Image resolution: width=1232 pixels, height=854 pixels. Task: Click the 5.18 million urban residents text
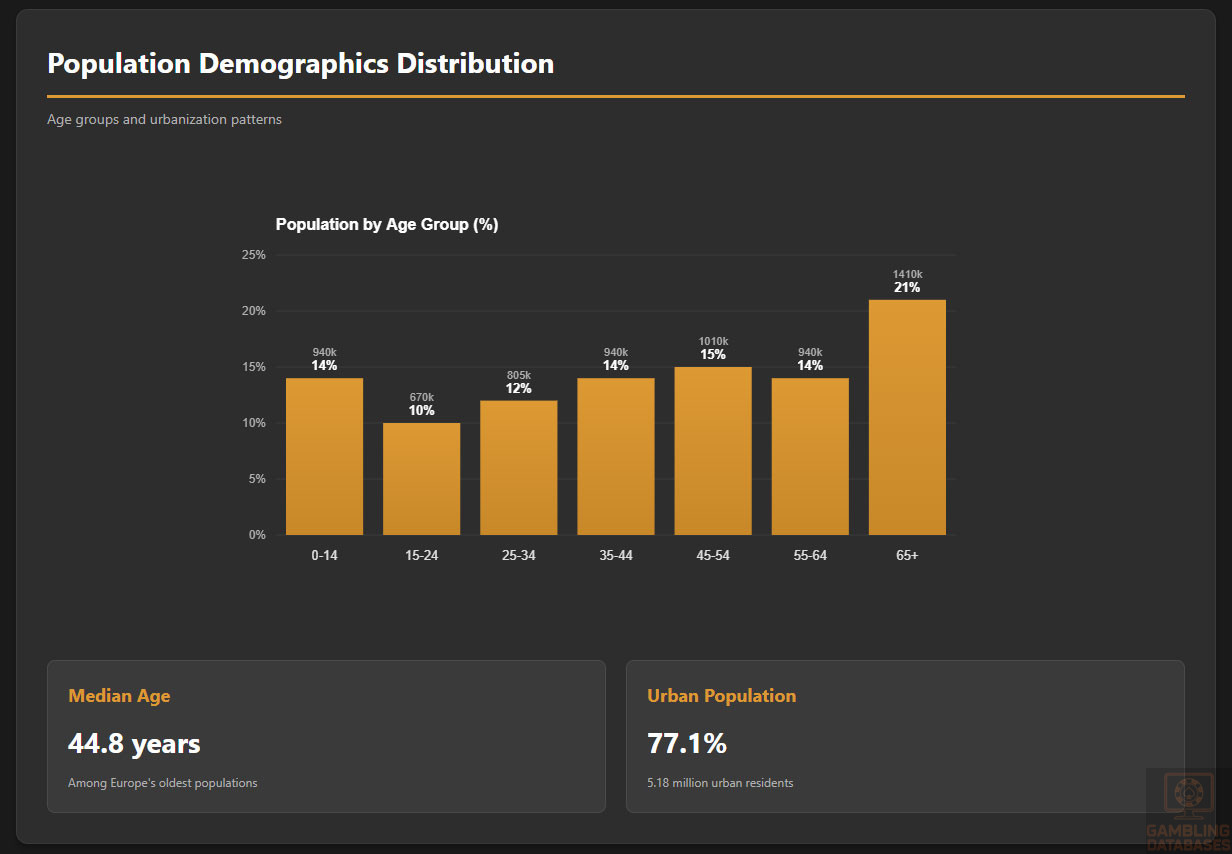pos(720,783)
